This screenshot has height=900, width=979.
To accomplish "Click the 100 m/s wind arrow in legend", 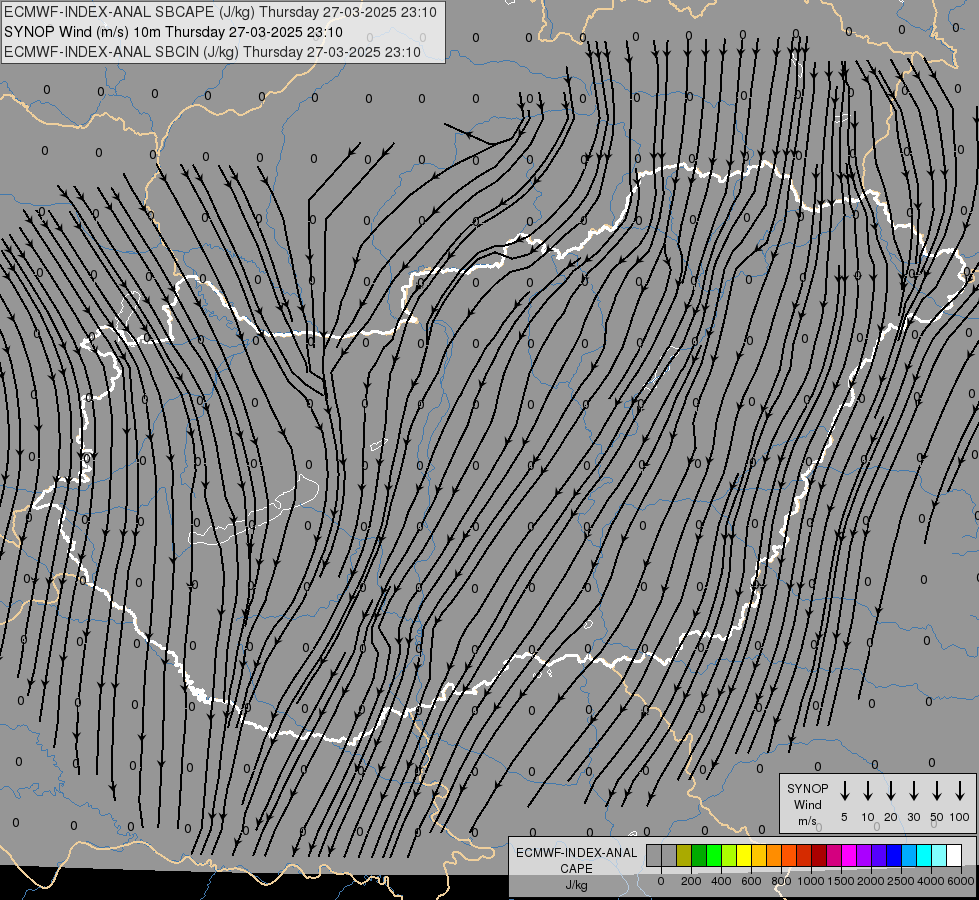I will (960, 791).
